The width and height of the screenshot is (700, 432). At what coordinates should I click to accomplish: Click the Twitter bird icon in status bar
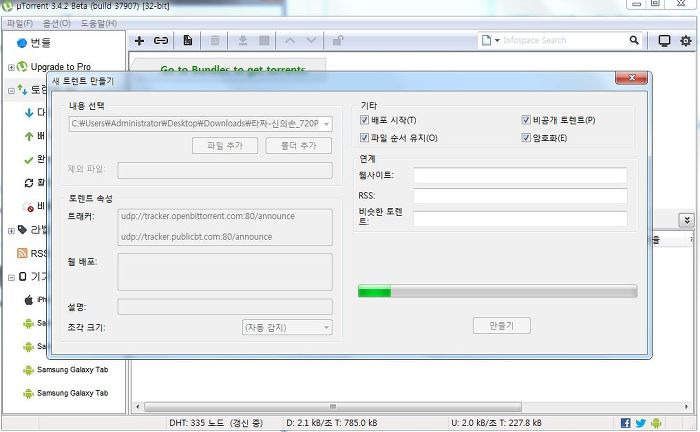click(x=641, y=423)
